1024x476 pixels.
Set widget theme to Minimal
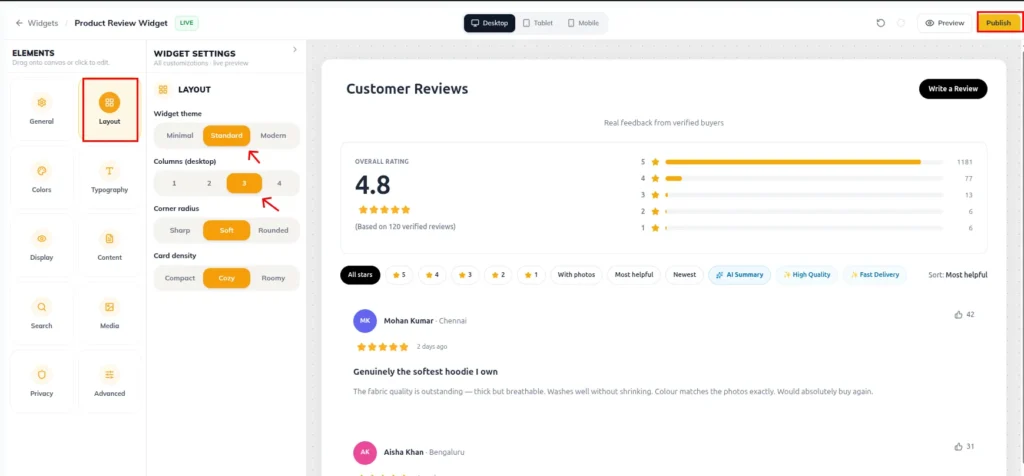point(180,136)
